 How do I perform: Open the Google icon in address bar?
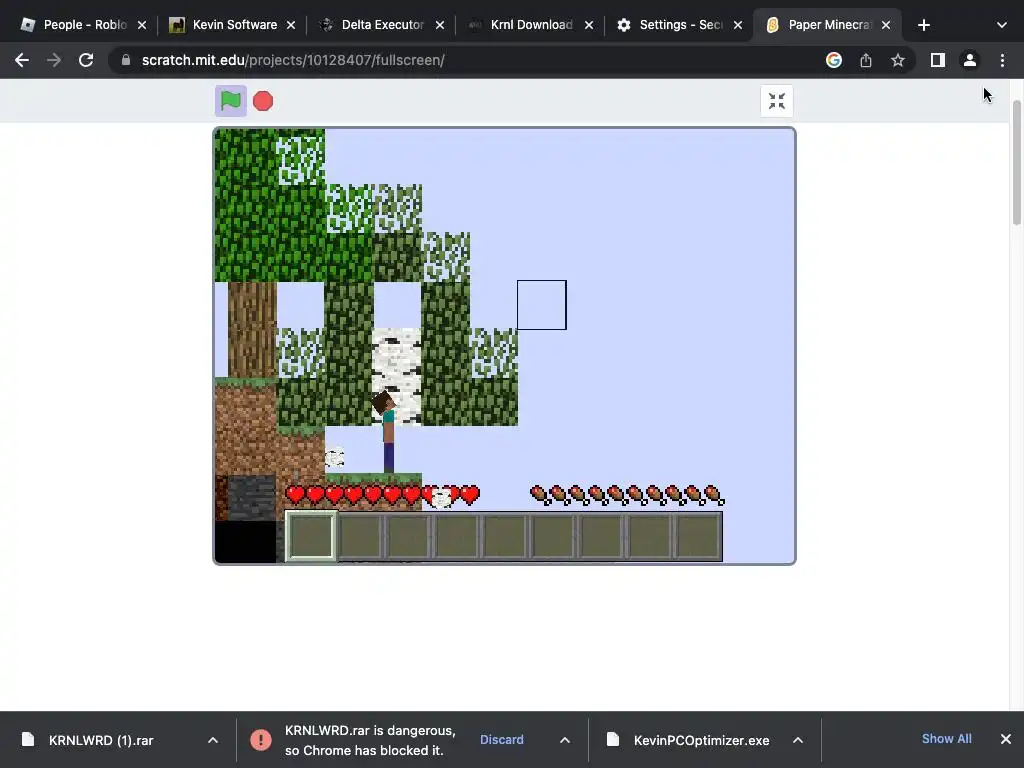[834, 60]
